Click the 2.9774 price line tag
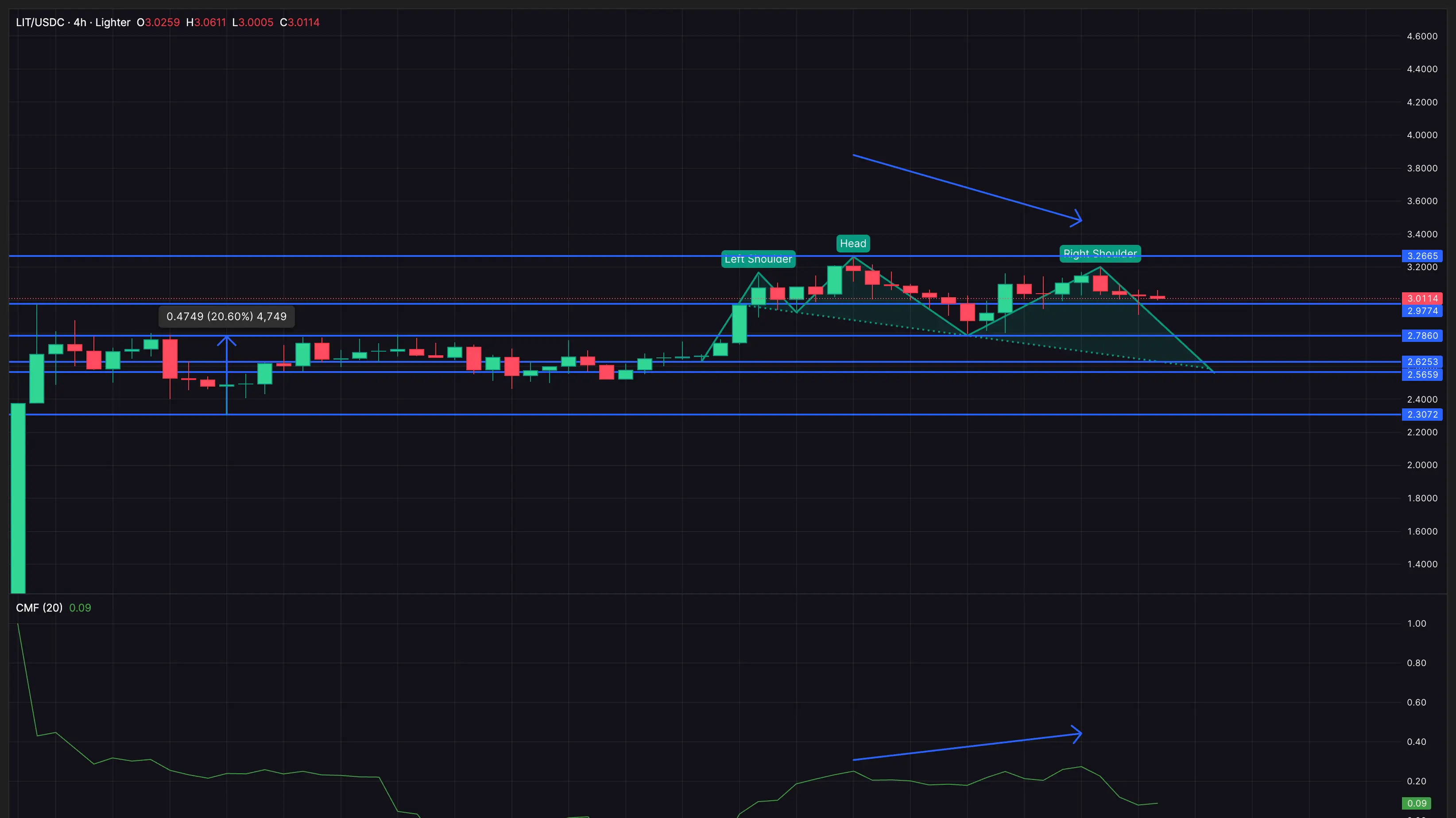Viewport: 1456px width, 818px height. 1422,311
